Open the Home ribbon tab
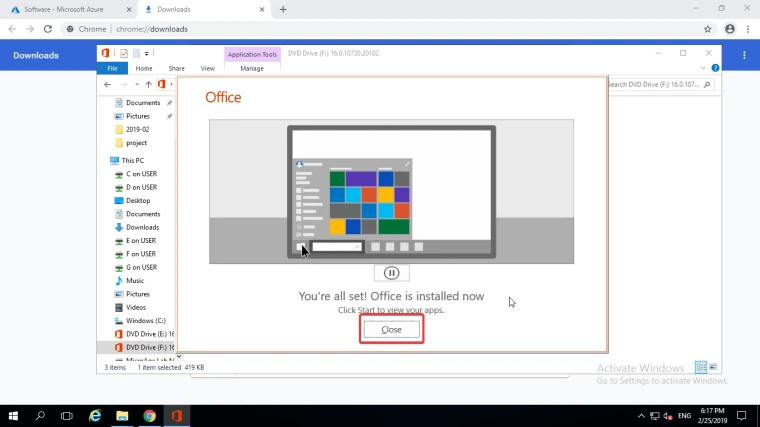The height and width of the screenshot is (427, 760). [144, 68]
